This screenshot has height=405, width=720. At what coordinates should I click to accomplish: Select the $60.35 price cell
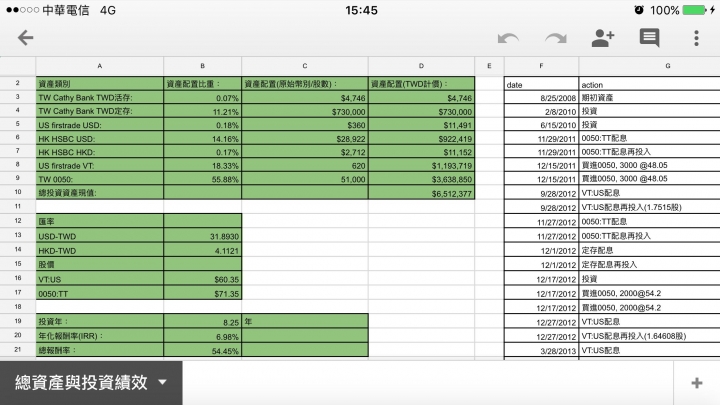[202, 279]
